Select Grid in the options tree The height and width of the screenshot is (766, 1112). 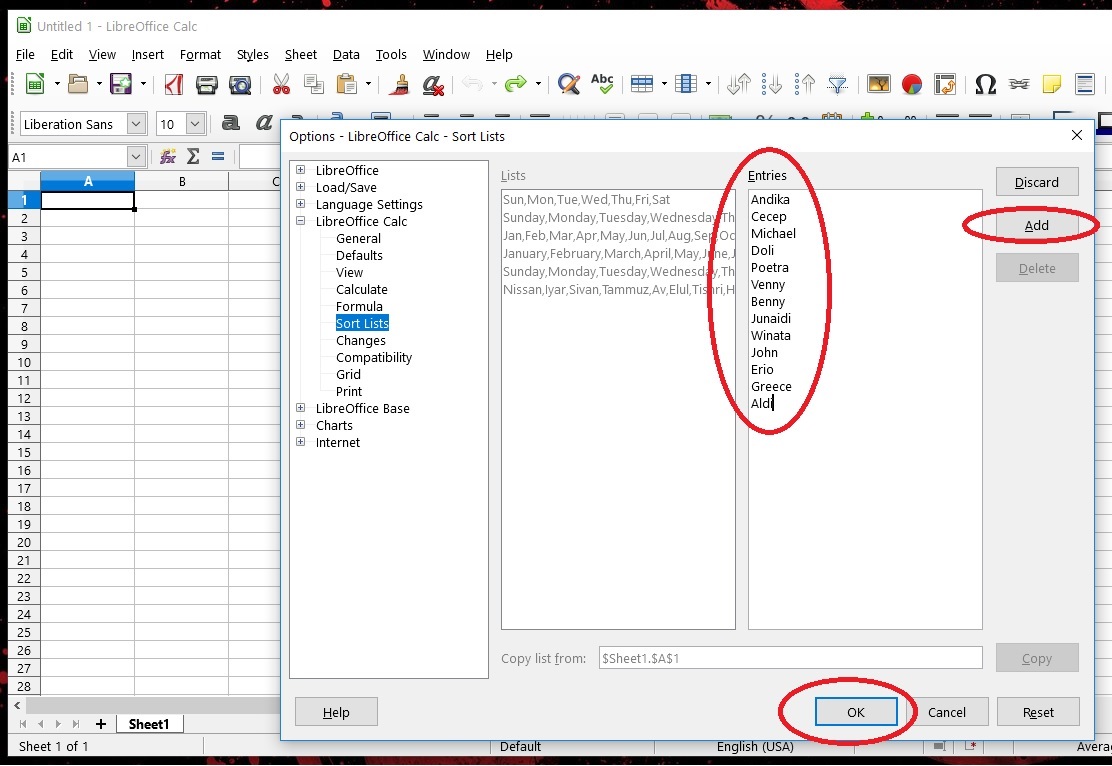[348, 374]
